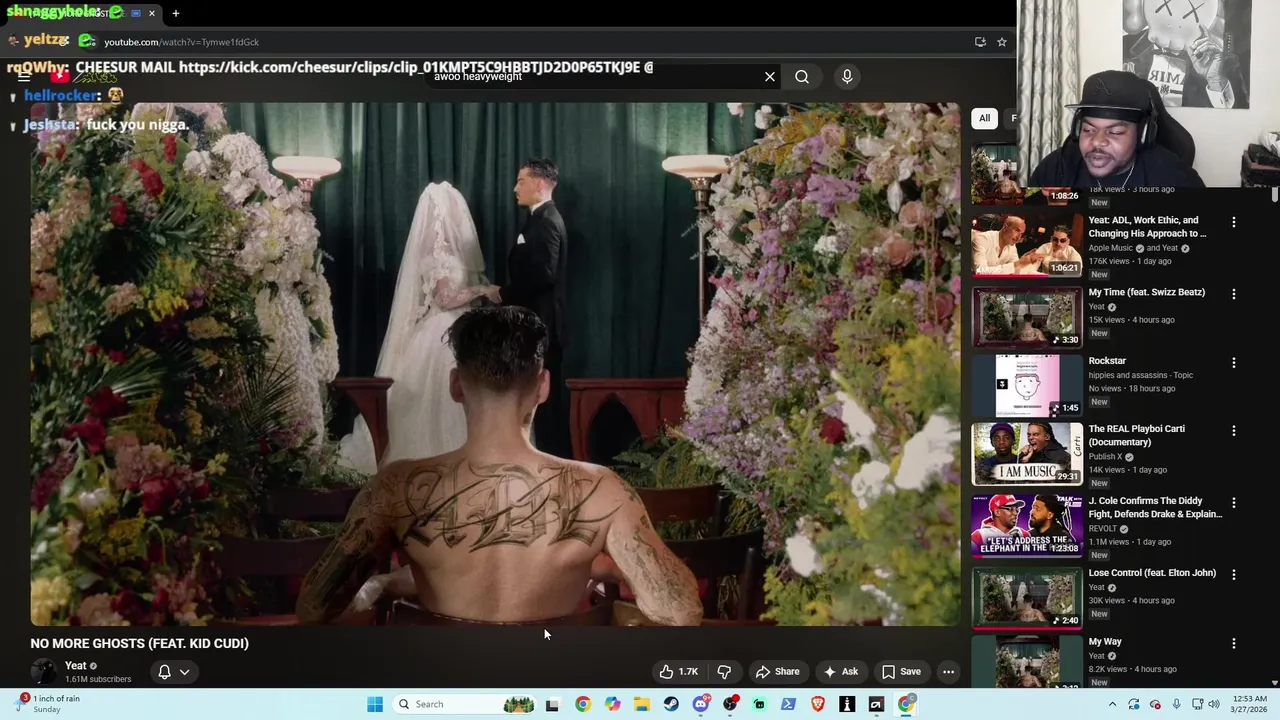
Task: Open J. Cole Confirms The Diddy Fight title
Action: [1155, 507]
